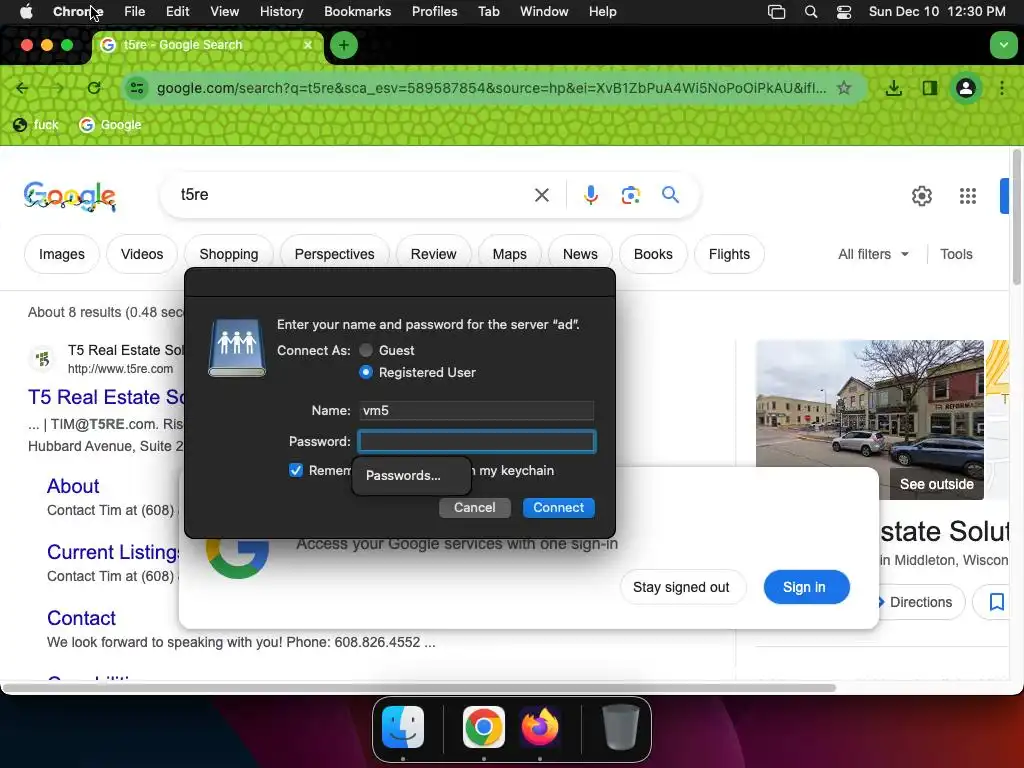Filter results by News
Screen dimensions: 1024x768
[x=580, y=254]
